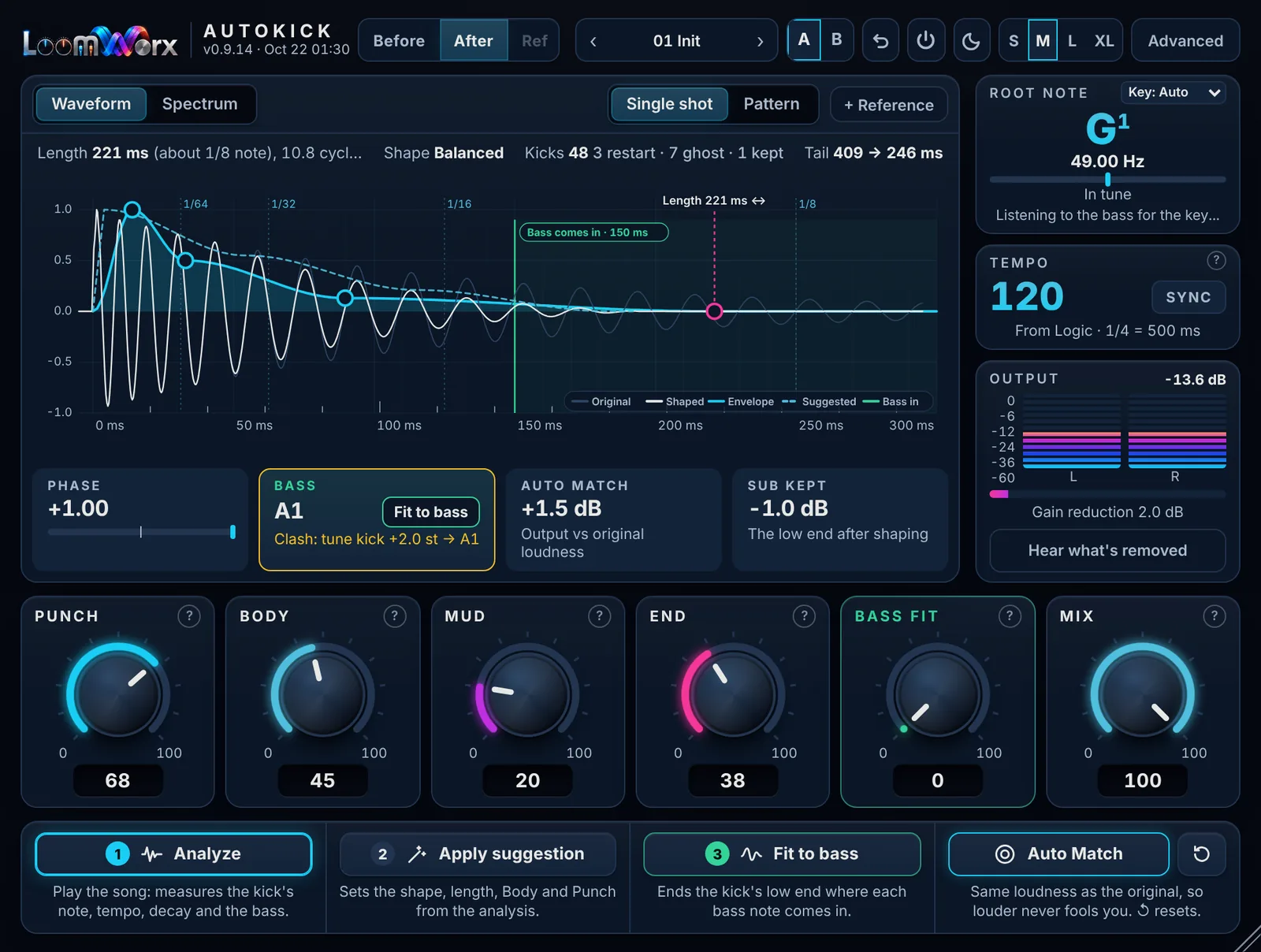Select the Single shot tab
The height and width of the screenshot is (952, 1261).
click(669, 104)
